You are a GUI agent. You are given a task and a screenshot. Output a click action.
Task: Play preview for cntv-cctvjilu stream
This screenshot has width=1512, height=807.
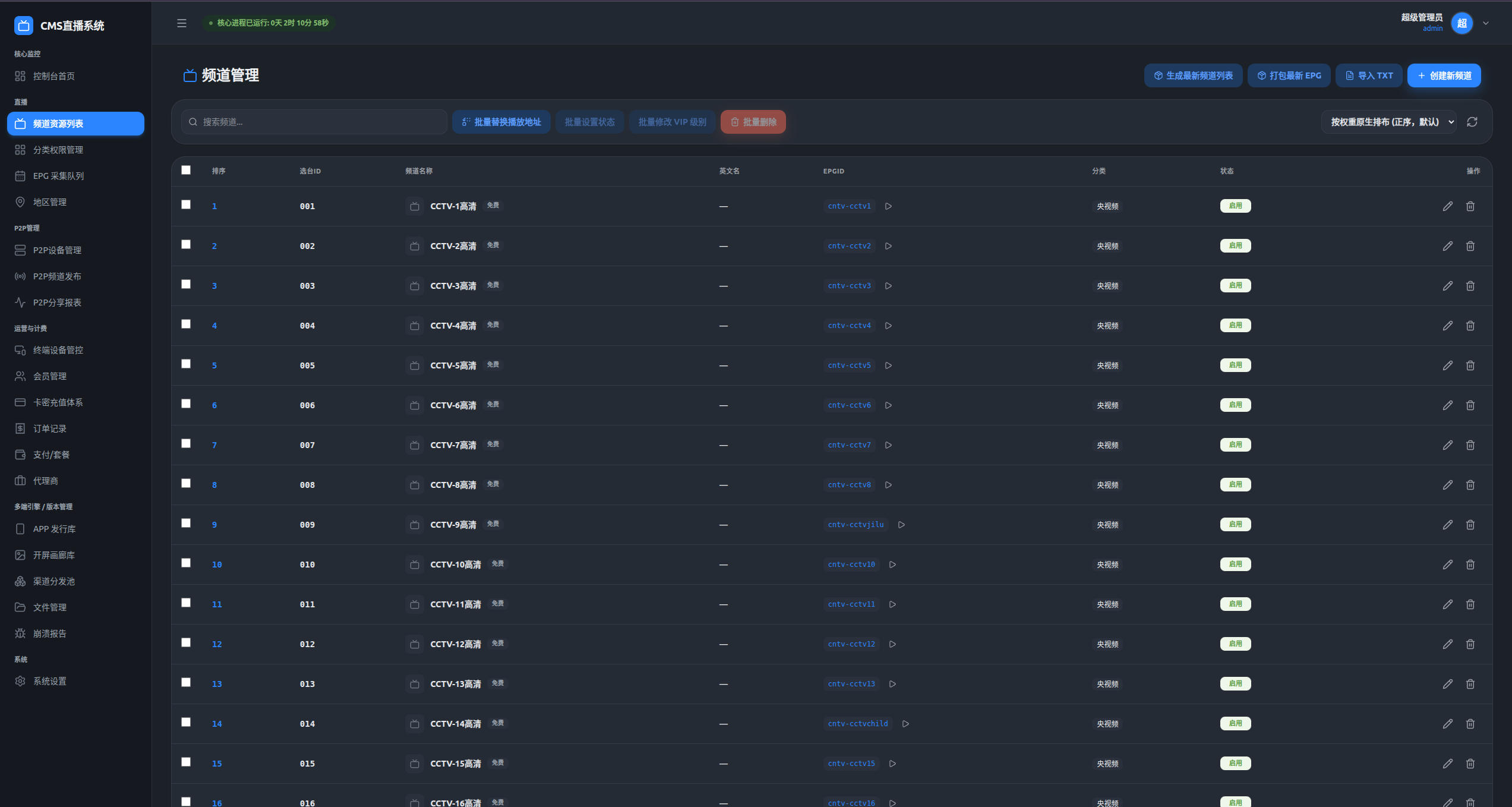901,525
